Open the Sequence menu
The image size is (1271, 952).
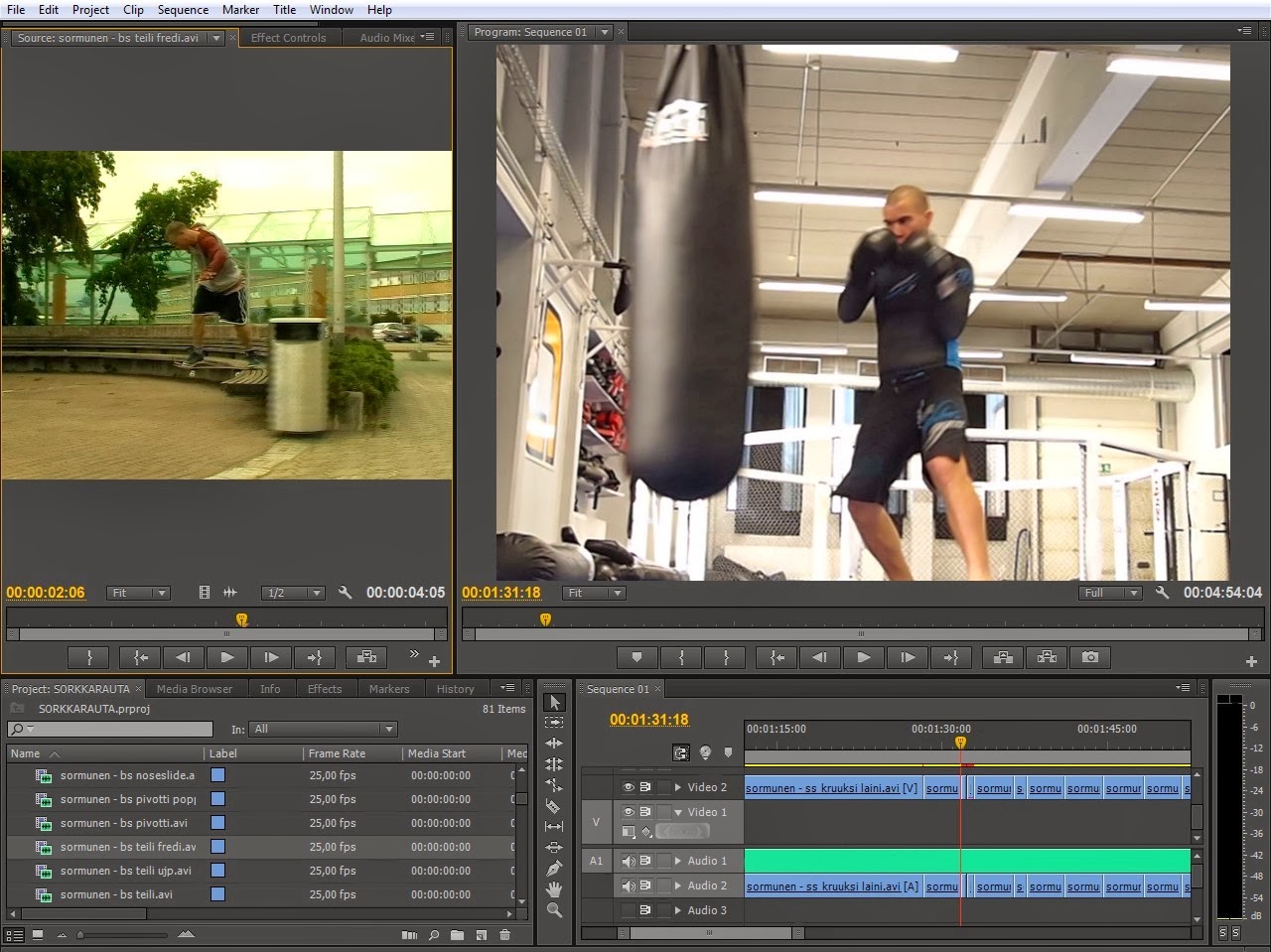183,10
